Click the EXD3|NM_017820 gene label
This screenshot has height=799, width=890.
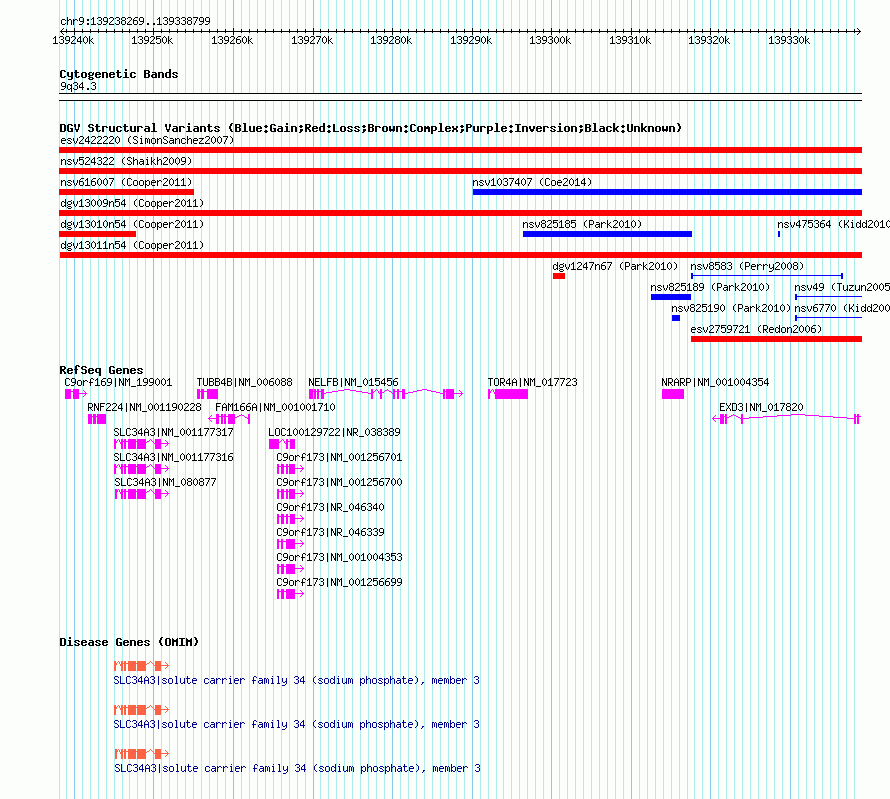tap(761, 407)
